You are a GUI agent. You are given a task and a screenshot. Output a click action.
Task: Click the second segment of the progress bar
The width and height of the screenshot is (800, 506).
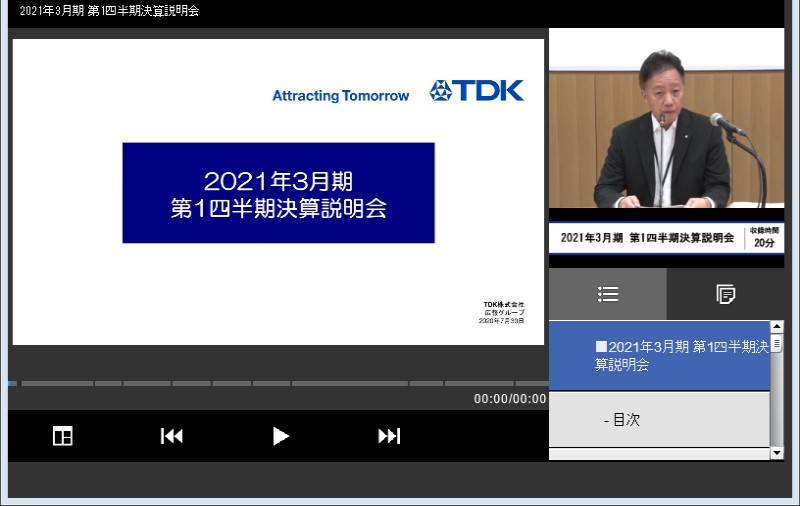pos(57,384)
